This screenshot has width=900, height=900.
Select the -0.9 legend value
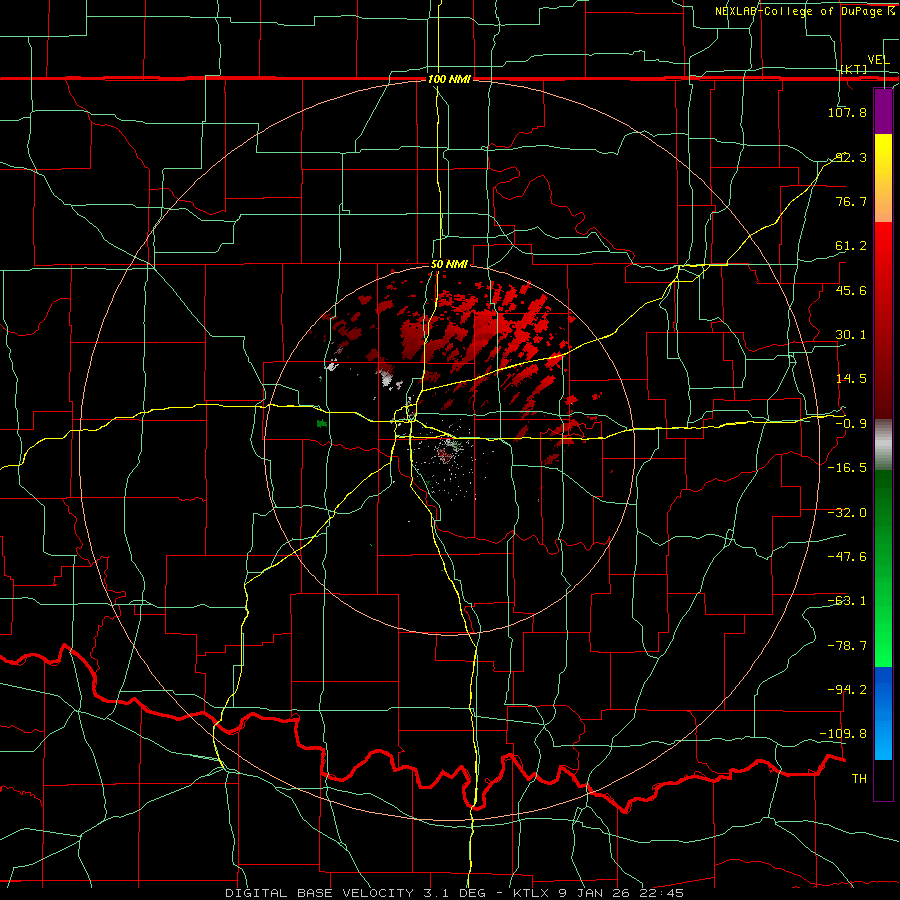point(851,424)
